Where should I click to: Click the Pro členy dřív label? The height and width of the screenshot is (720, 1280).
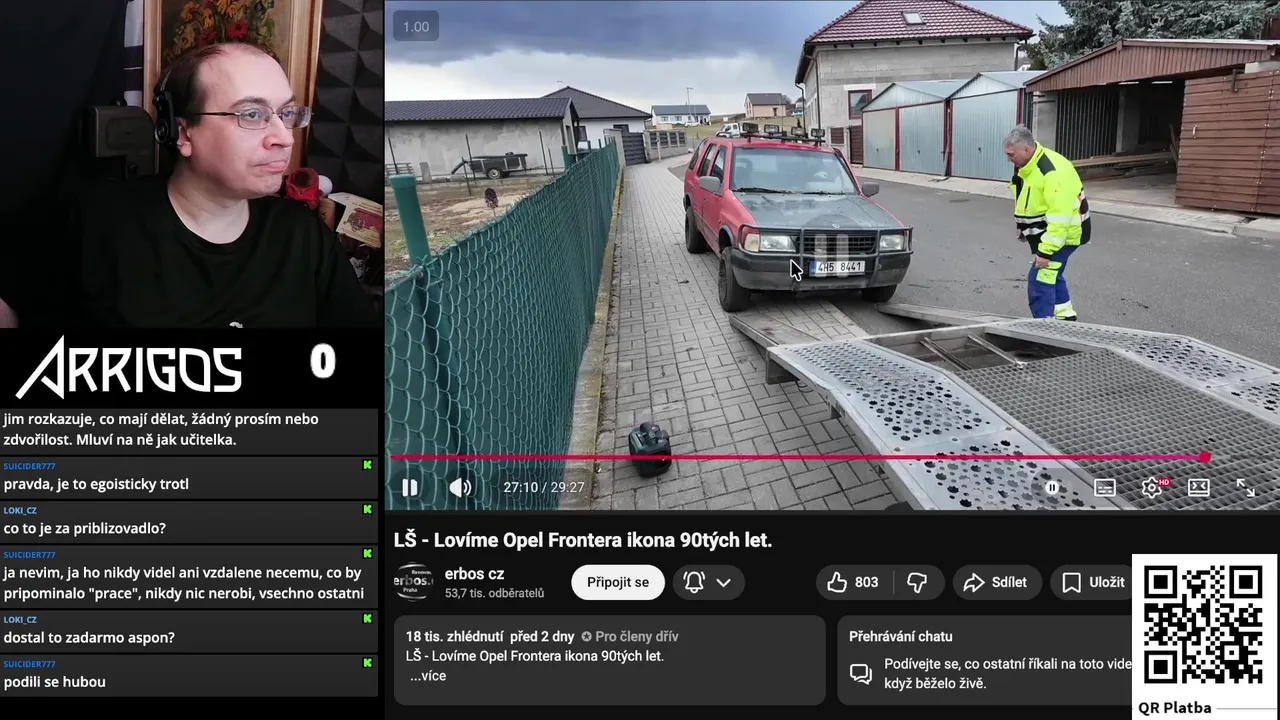[630, 636]
